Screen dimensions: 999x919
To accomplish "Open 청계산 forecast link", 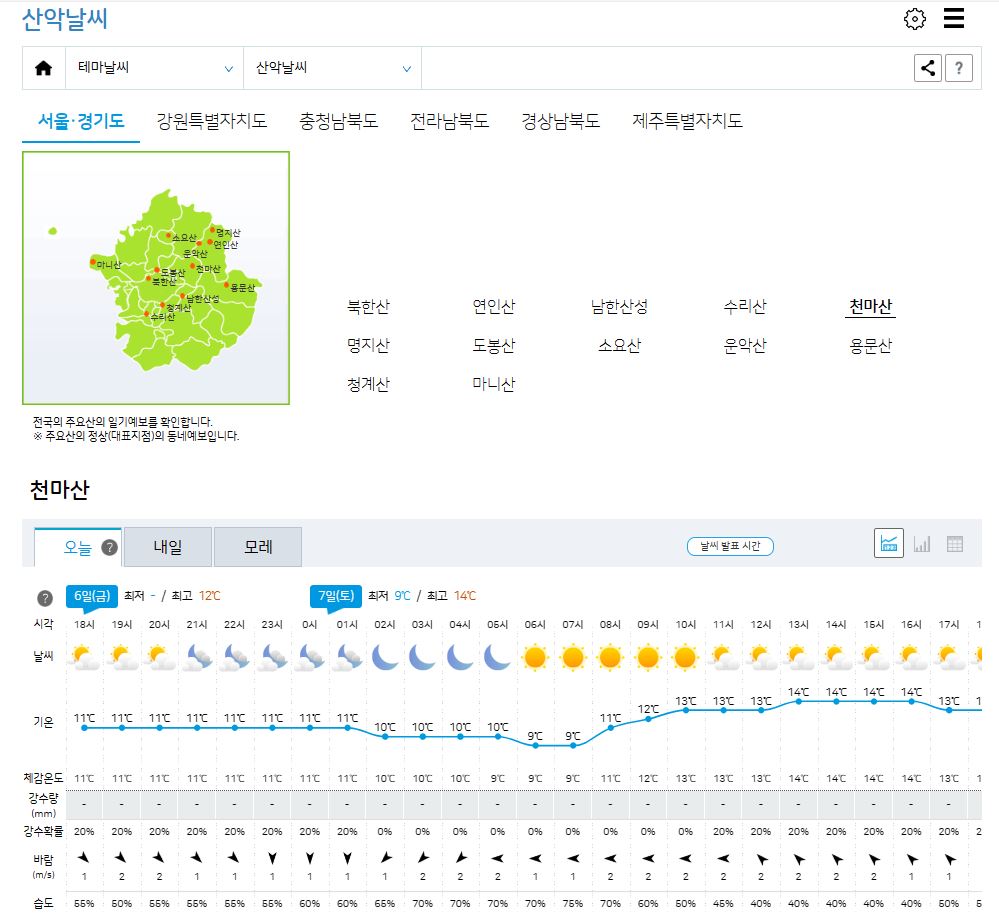I will [368, 384].
